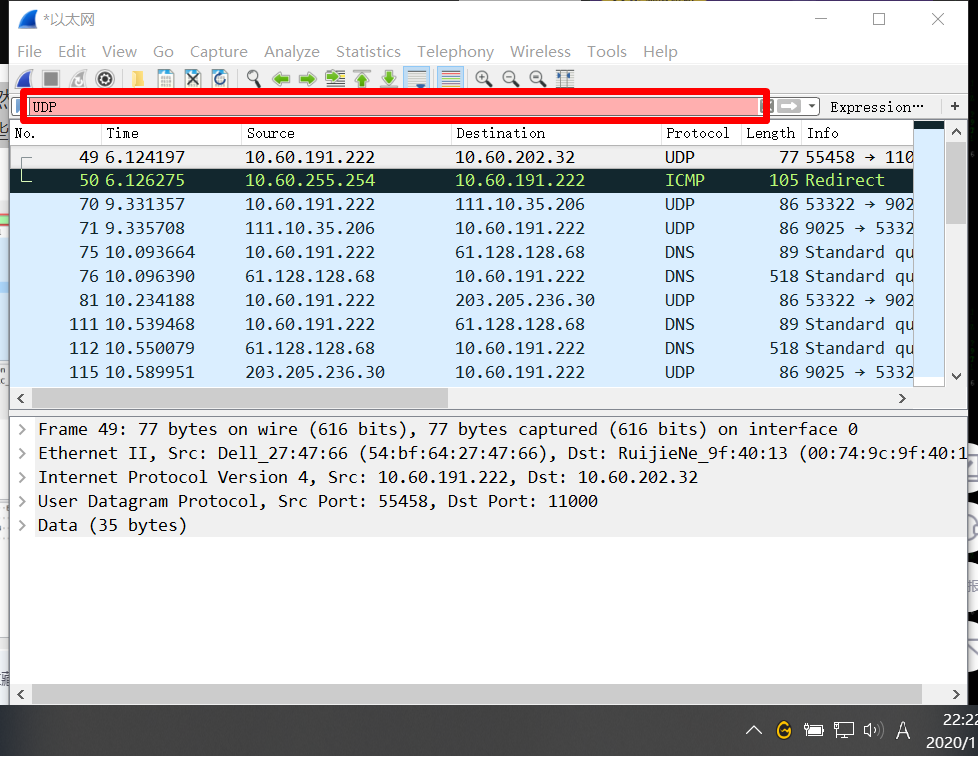
Task: Reset text to normal size
Action: click(538, 79)
